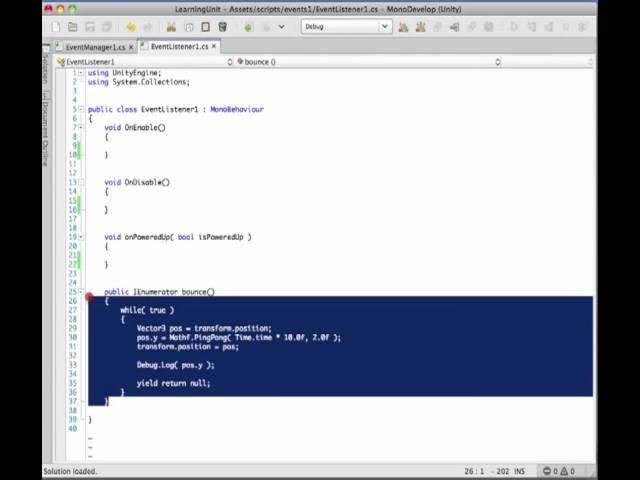The height and width of the screenshot is (480, 640).
Task: Close the EventManager1.cs tab
Action: point(131,47)
